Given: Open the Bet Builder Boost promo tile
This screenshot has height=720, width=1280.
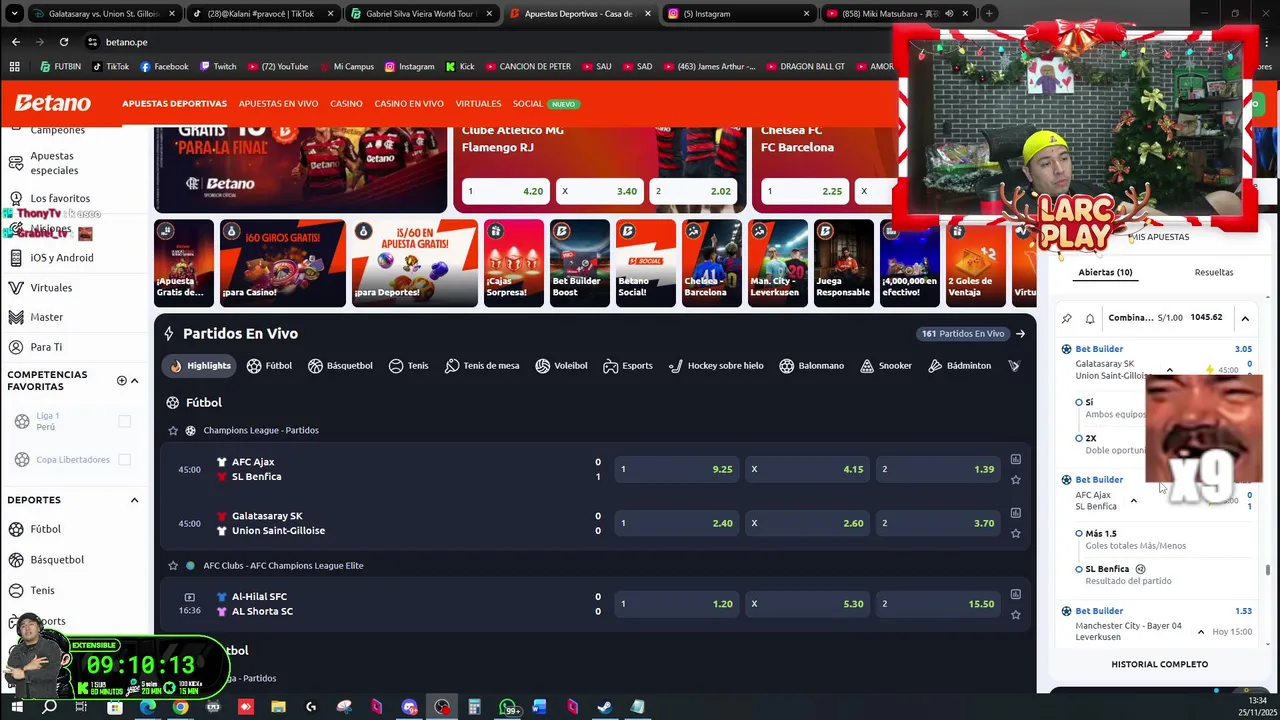Looking at the screenshot, I should pyautogui.click(x=579, y=263).
